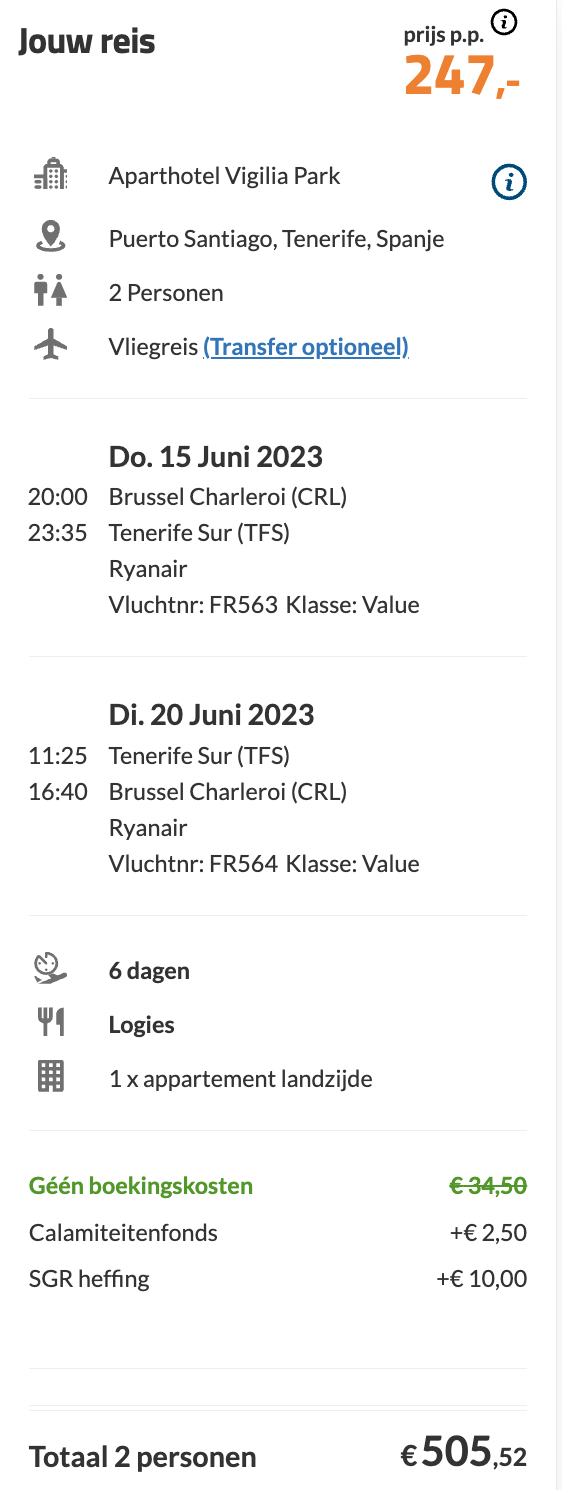Click outbound flight number FR563

point(243,605)
